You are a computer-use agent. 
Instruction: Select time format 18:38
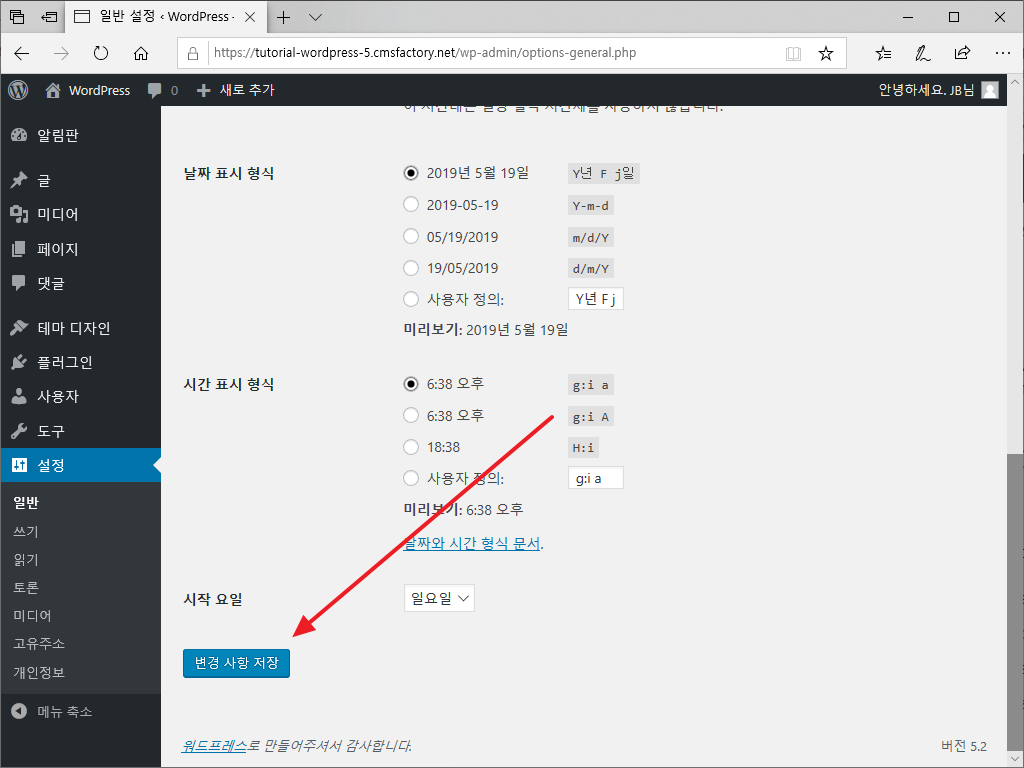tap(411, 447)
